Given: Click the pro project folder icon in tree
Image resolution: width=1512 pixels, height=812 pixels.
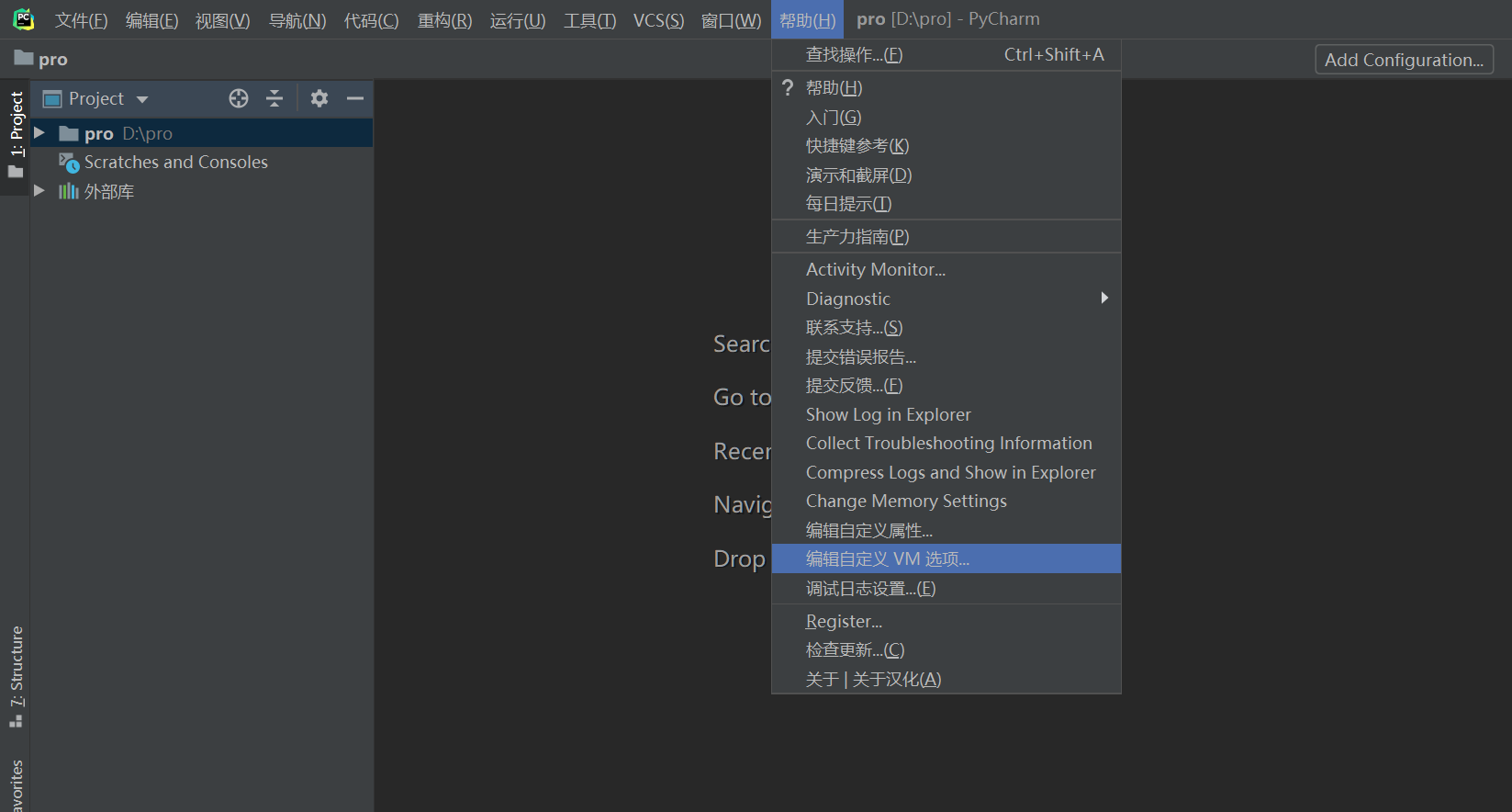Looking at the screenshot, I should (x=69, y=133).
